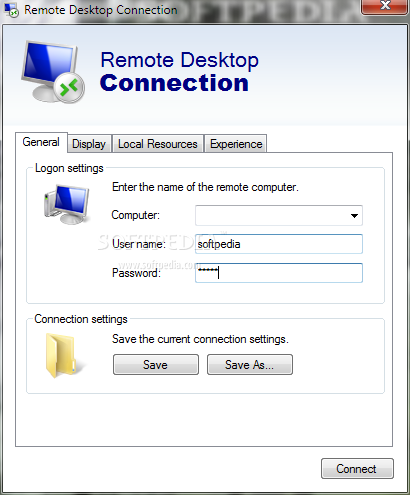Screen dimensions: 410x495
Task: Click the 'Connection settings' group title
Action: pos(81,319)
